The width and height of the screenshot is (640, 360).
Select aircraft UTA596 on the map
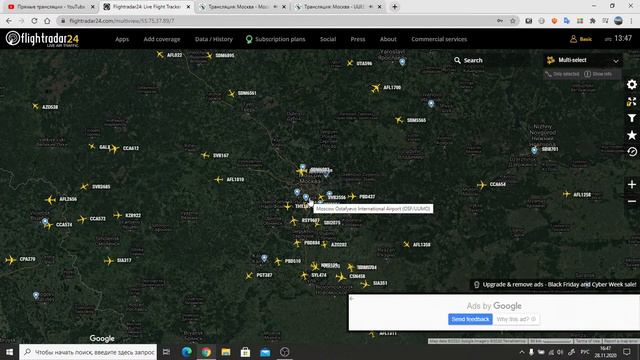point(350,63)
